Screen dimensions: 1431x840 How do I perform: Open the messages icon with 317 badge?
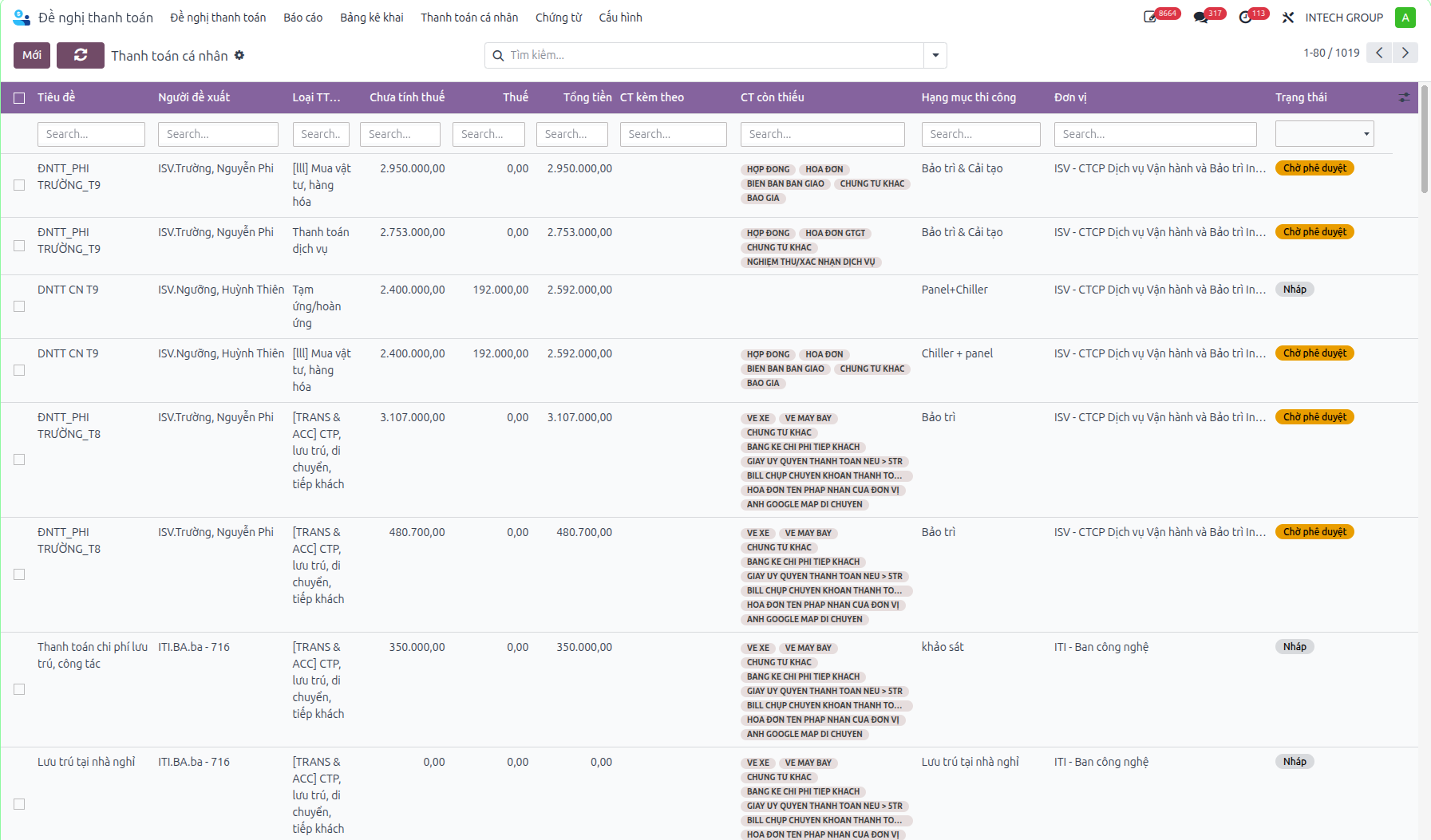tap(1200, 17)
